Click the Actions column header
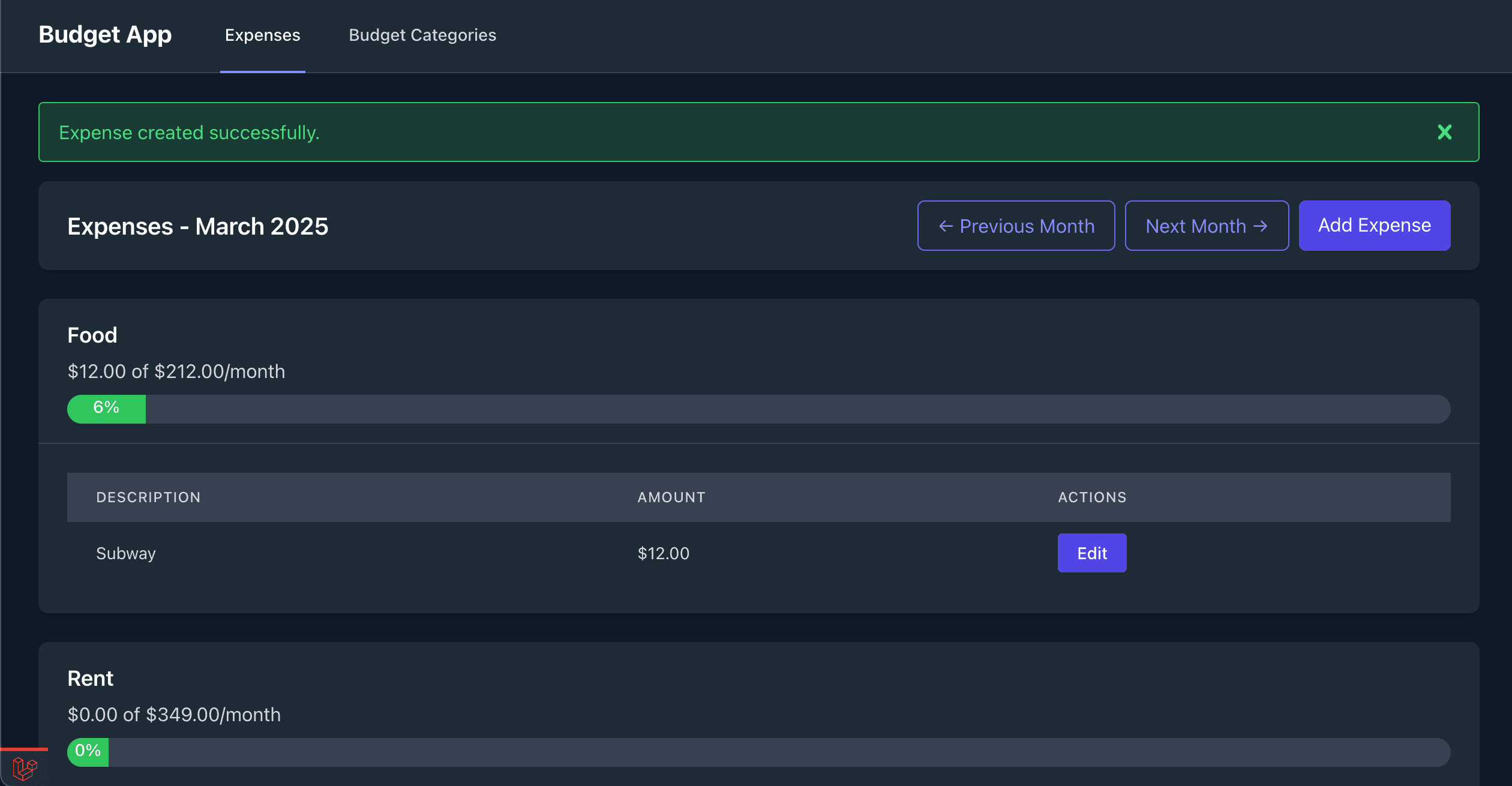Screen dimensions: 1512x786 [1091, 497]
